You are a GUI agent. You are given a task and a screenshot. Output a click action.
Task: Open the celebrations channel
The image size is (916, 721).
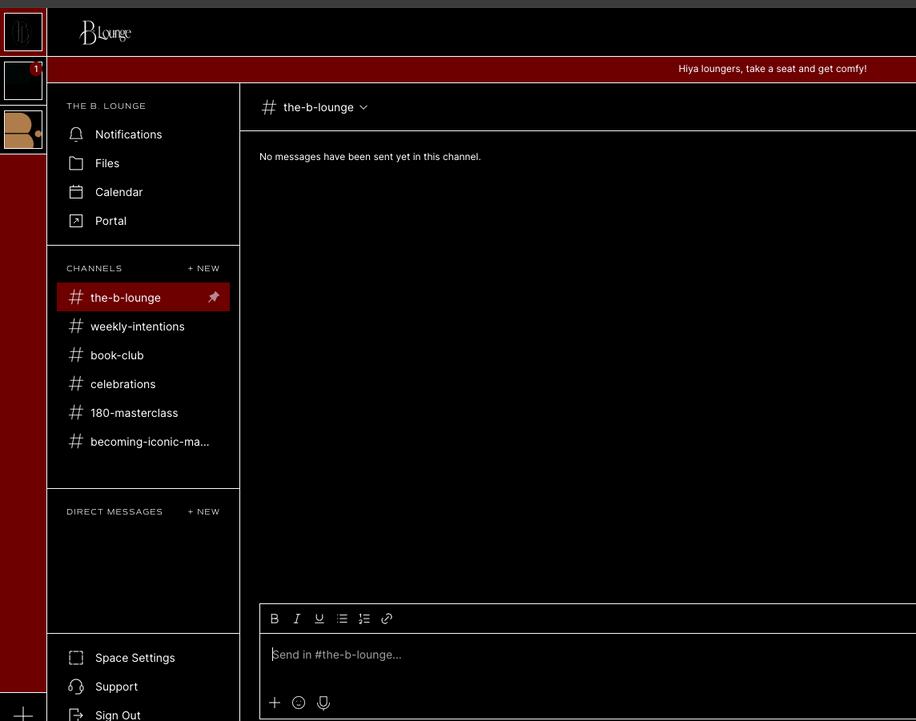143,384
